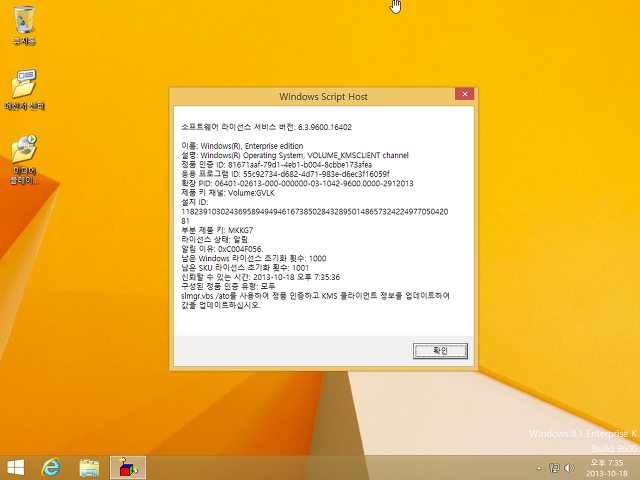Click the 응용 프로그램 ID line
The height and width of the screenshot is (480, 640).
point(285,174)
